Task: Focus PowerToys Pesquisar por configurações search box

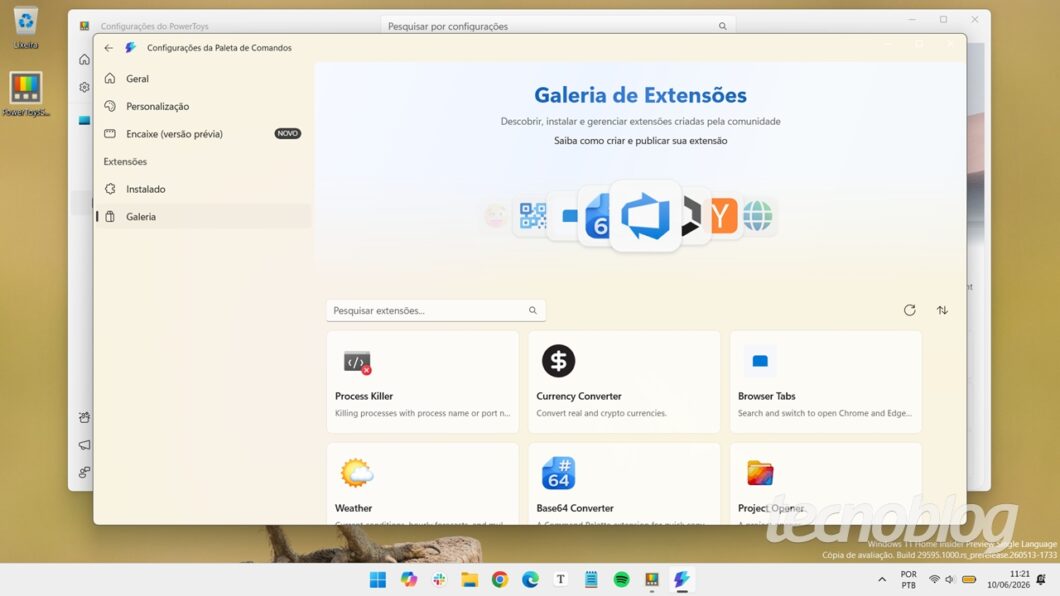Action: pos(558,26)
